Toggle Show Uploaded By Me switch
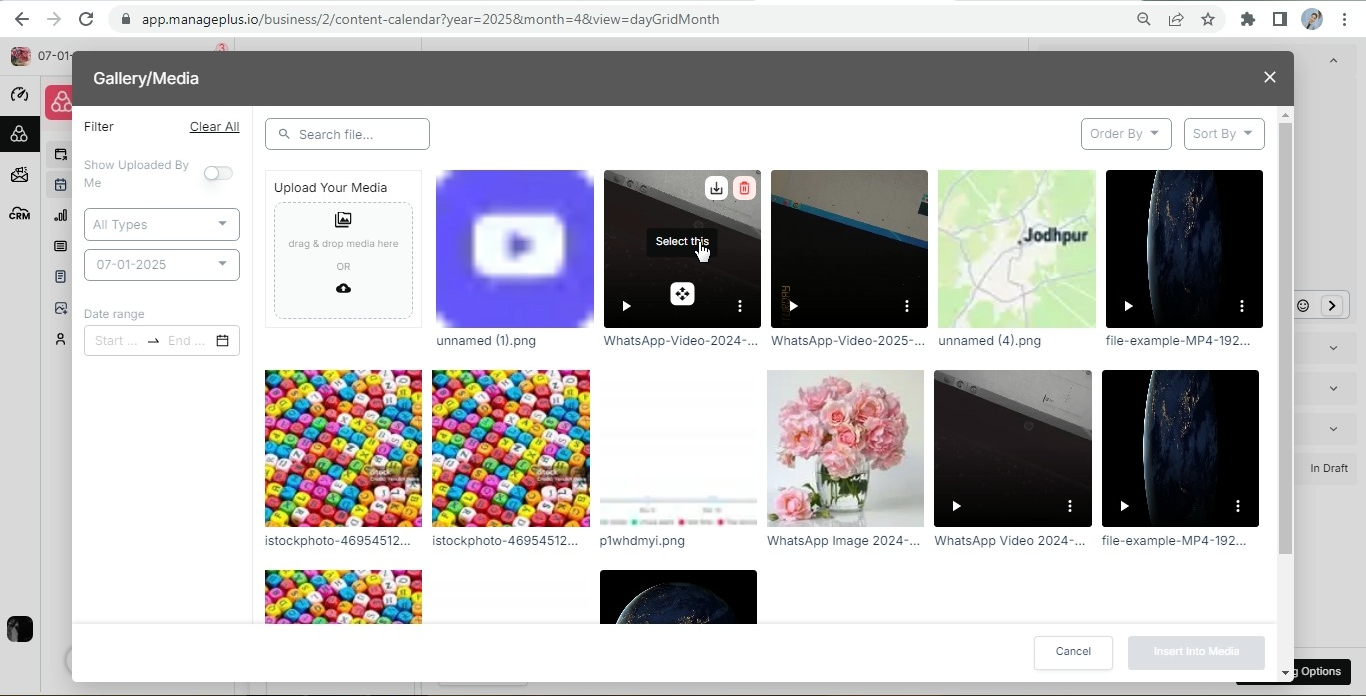The height and width of the screenshot is (696, 1366). pyautogui.click(x=218, y=173)
